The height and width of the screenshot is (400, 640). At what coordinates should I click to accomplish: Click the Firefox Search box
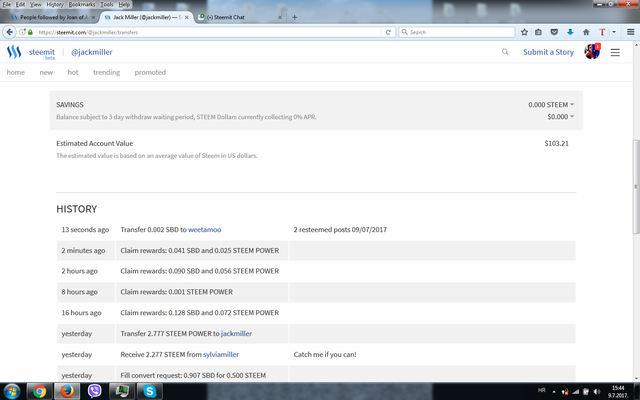click(x=457, y=32)
